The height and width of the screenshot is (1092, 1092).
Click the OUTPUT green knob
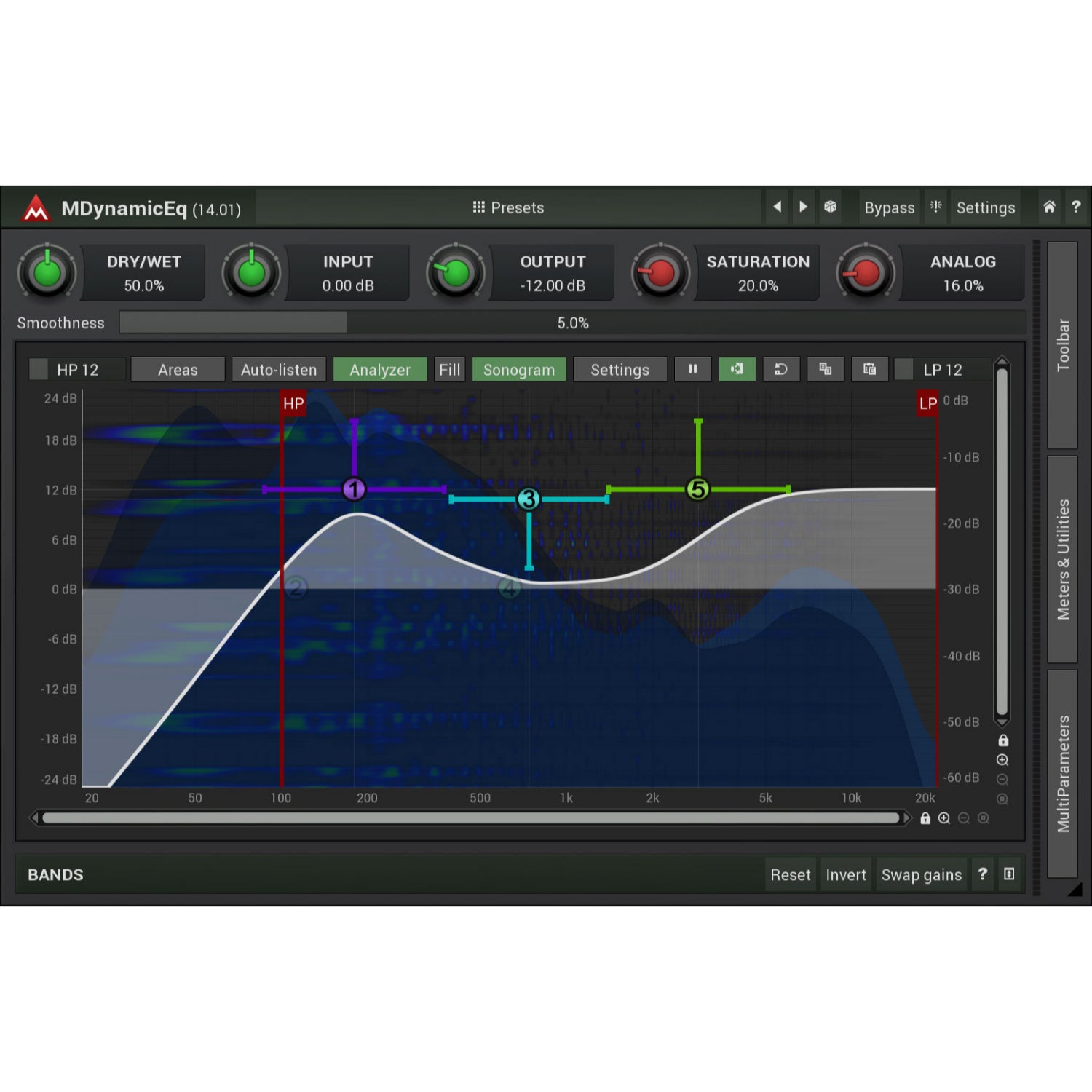pos(456,273)
